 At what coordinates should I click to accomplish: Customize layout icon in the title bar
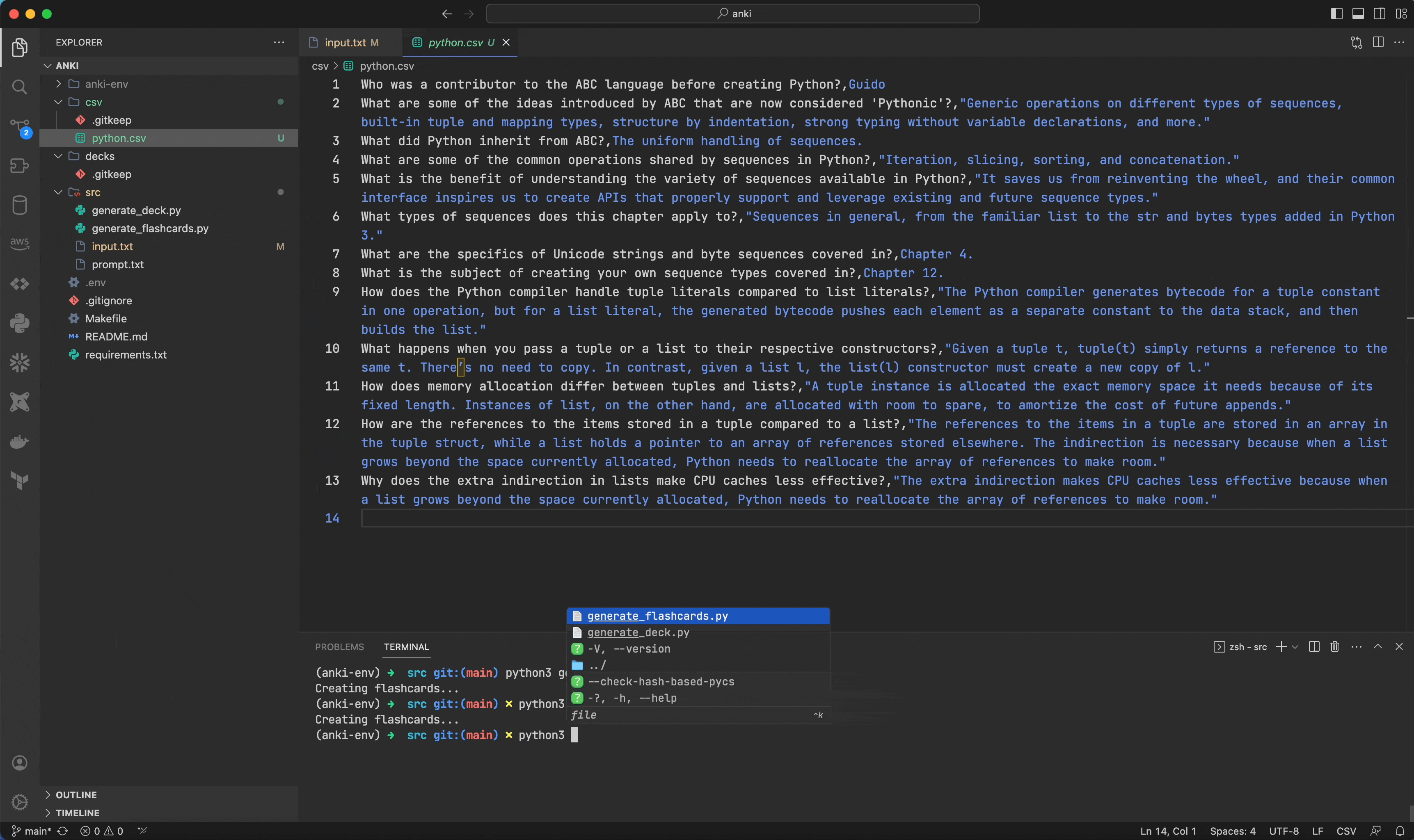point(1402,14)
